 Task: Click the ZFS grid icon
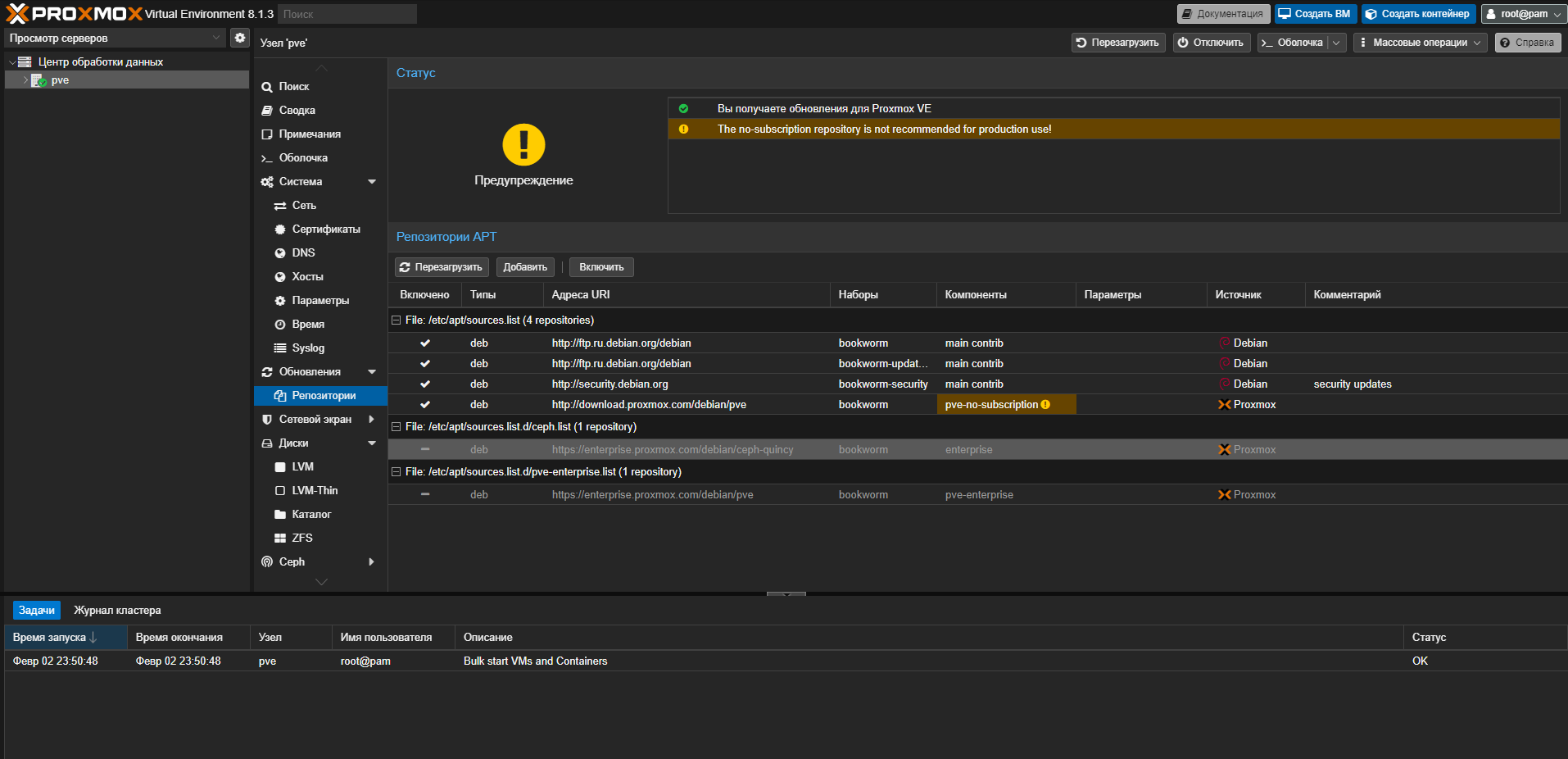click(x=280, y=539)
